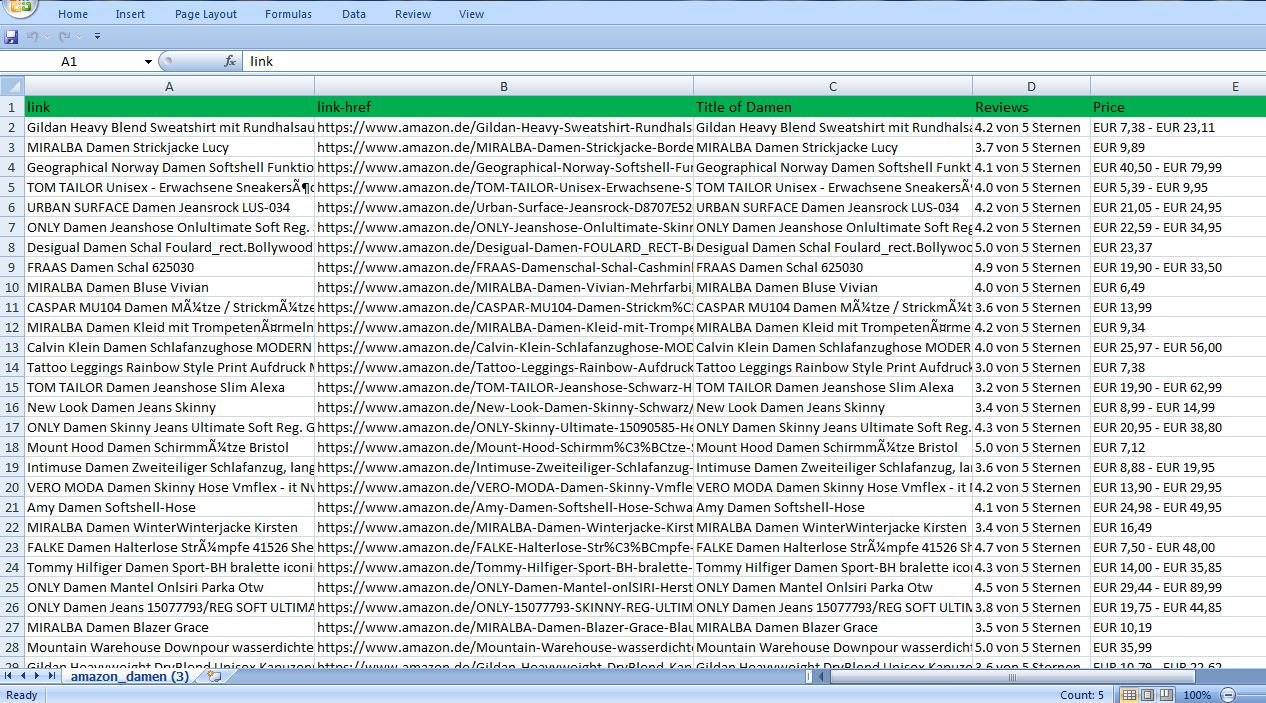Image resolution: width=1266 pixels, height=703 pixels.
Task: Click 'MIRALBA Damen Bluse Vivian' in column A
Action: [169, 287]
